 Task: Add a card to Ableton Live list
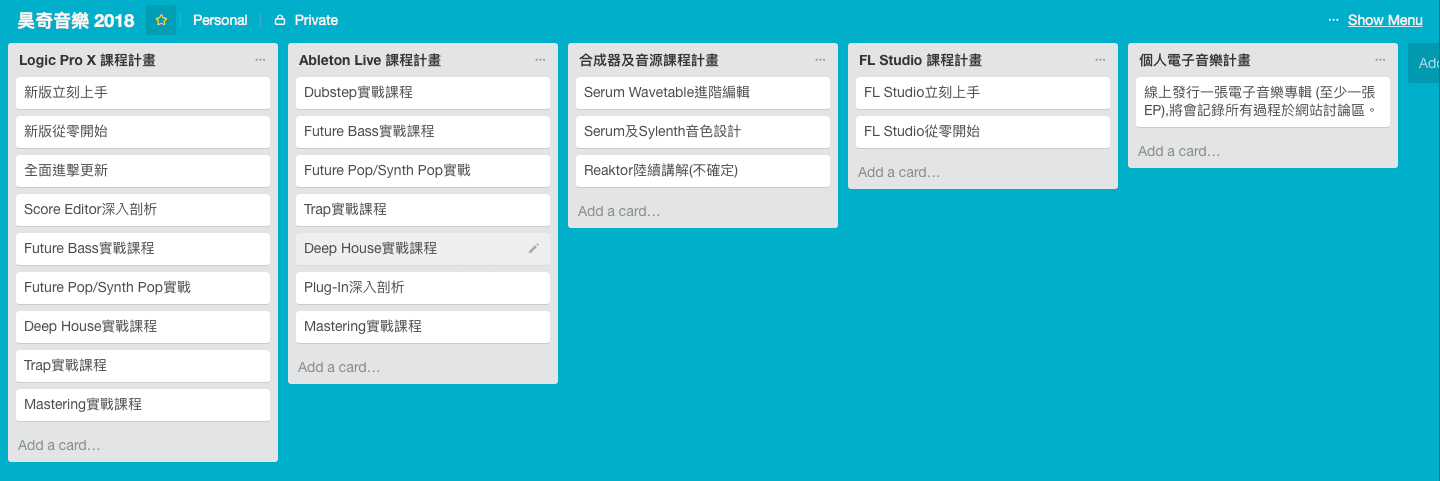339,367
